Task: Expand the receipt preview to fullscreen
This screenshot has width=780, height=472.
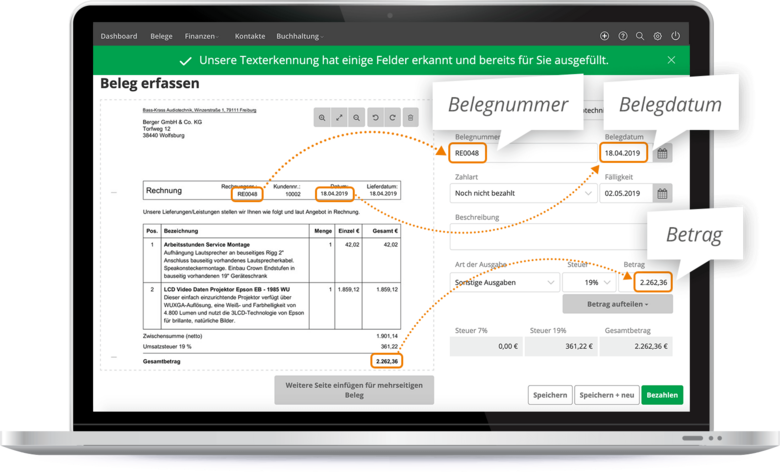Action: [x=339, y=118]
